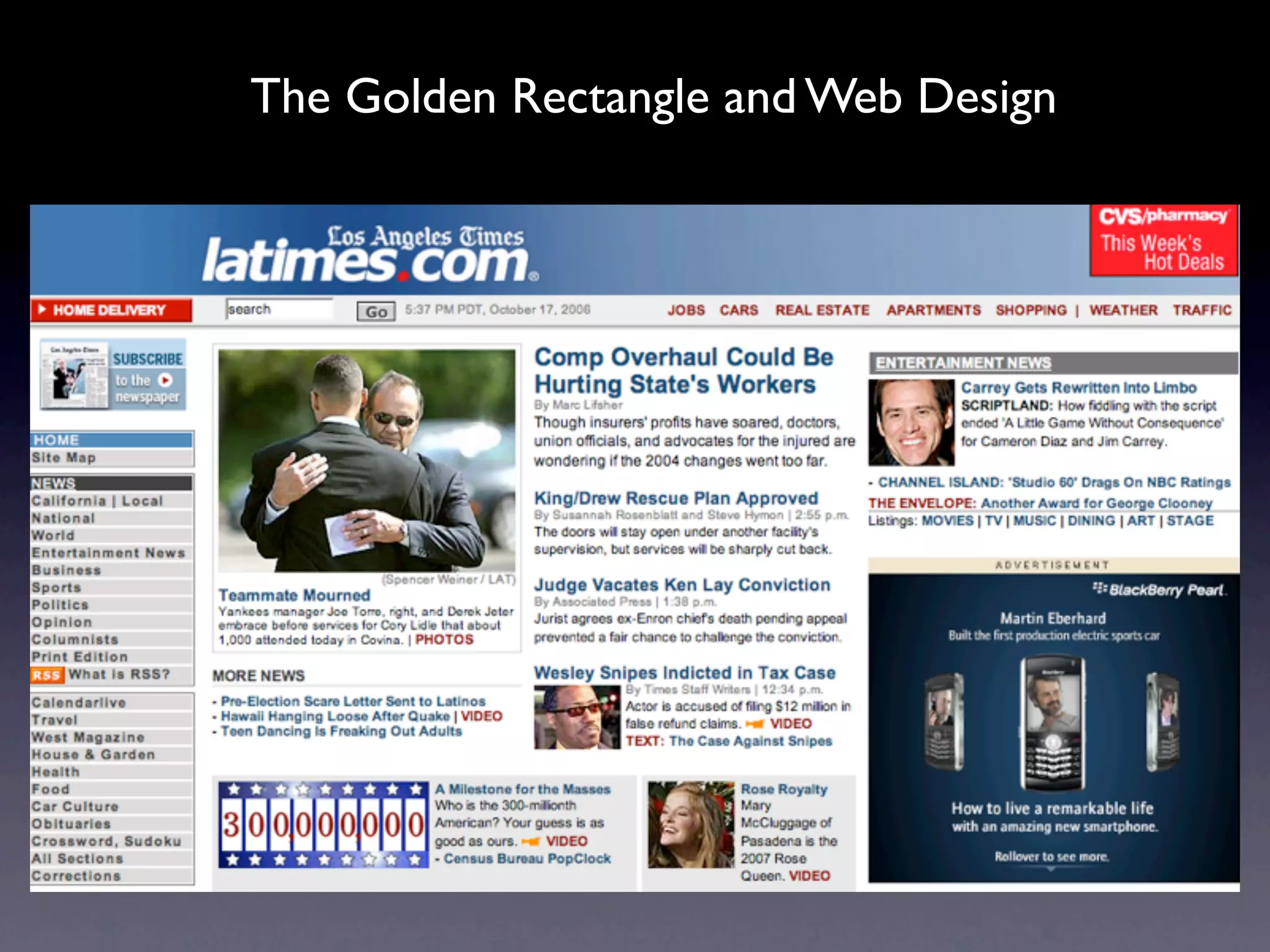Open APARTMENTS in top navigation
Image resolution: width=1270 pixels, height=952 pixels.
tap(933, 310)
